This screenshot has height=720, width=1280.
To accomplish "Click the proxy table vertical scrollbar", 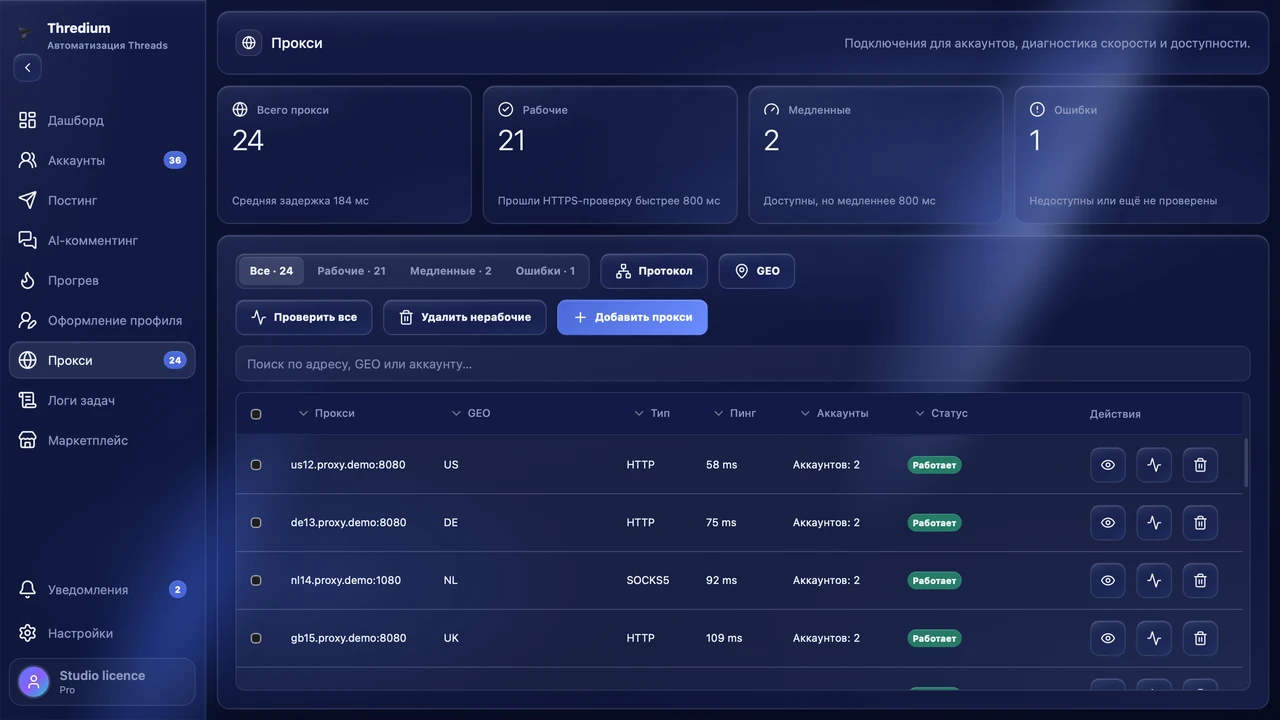I will pyautogui.click(x=1246, y=462).
